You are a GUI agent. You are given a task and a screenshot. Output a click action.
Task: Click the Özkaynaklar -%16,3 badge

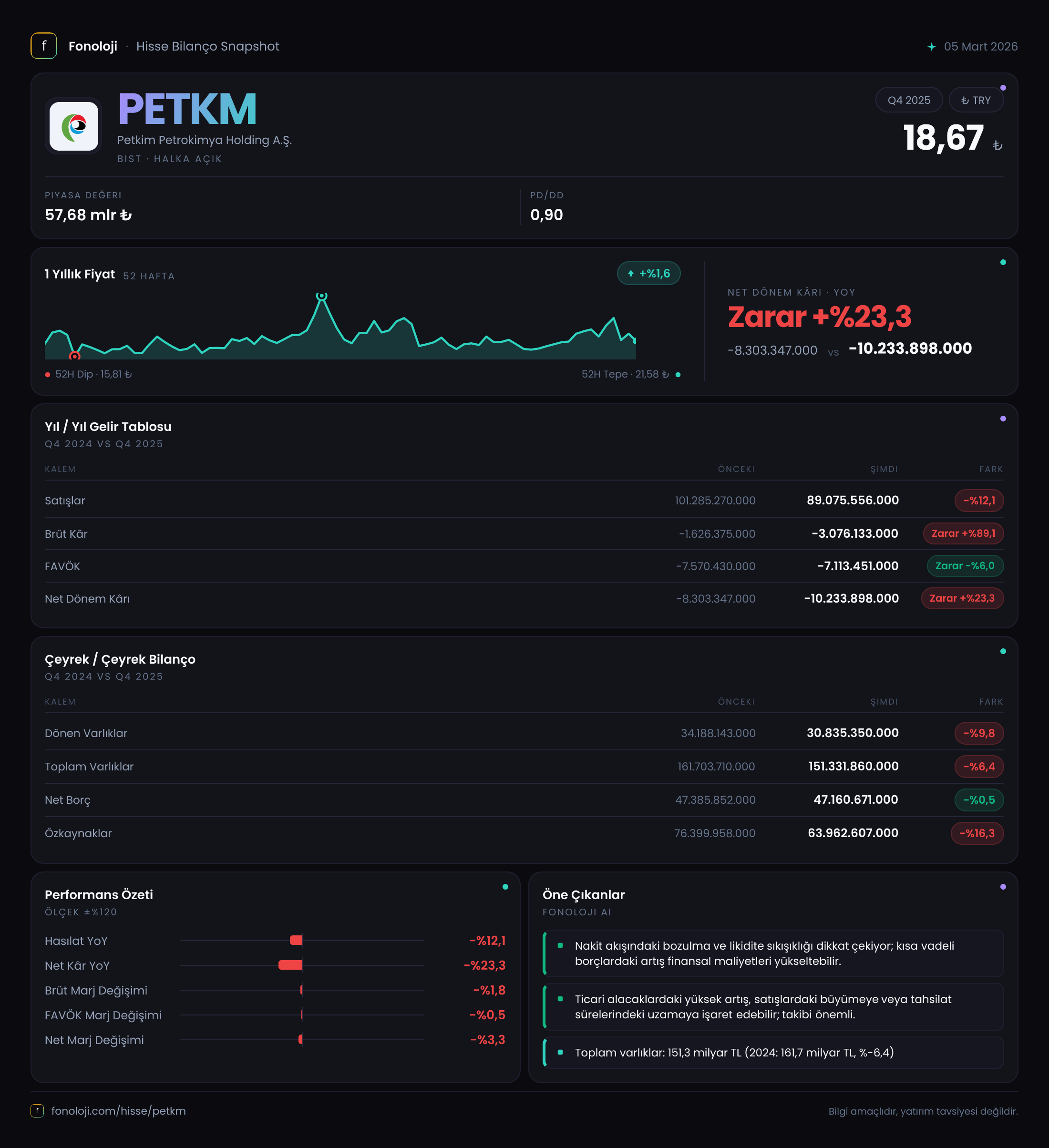click(977, 834)
